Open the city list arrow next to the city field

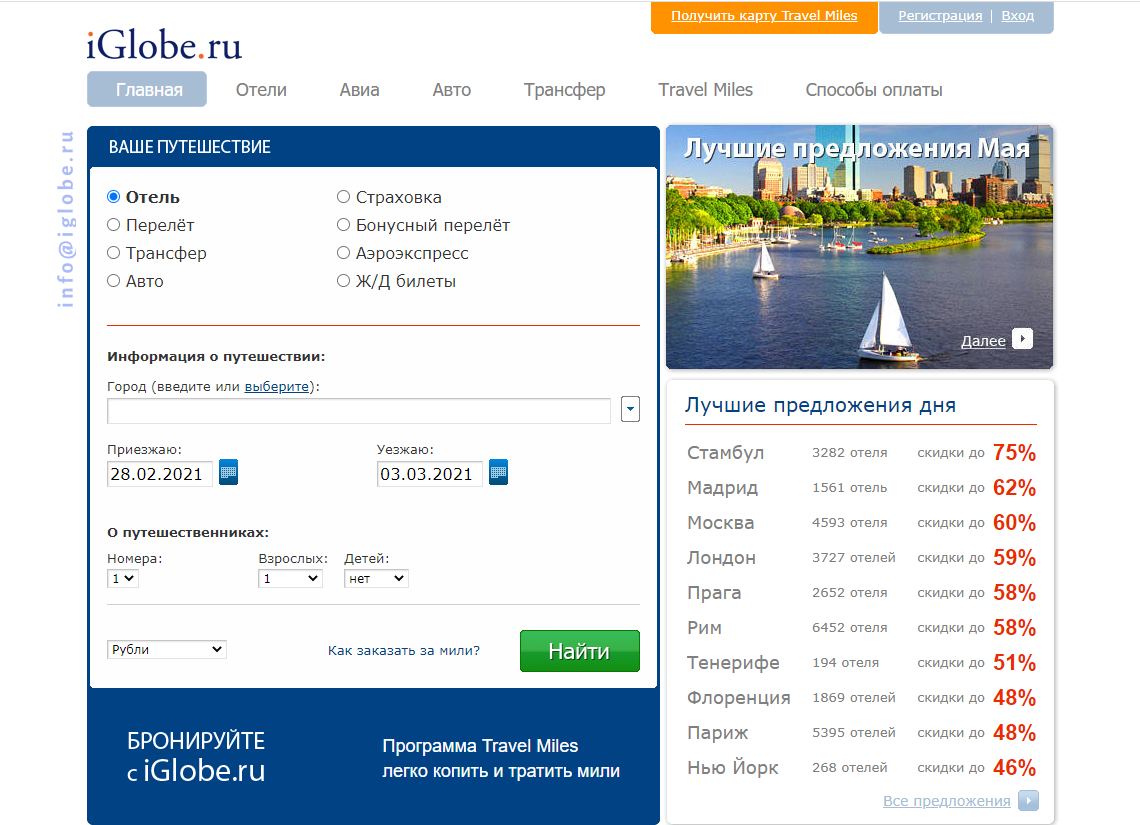pyautogui.click(x=630, y=409)
